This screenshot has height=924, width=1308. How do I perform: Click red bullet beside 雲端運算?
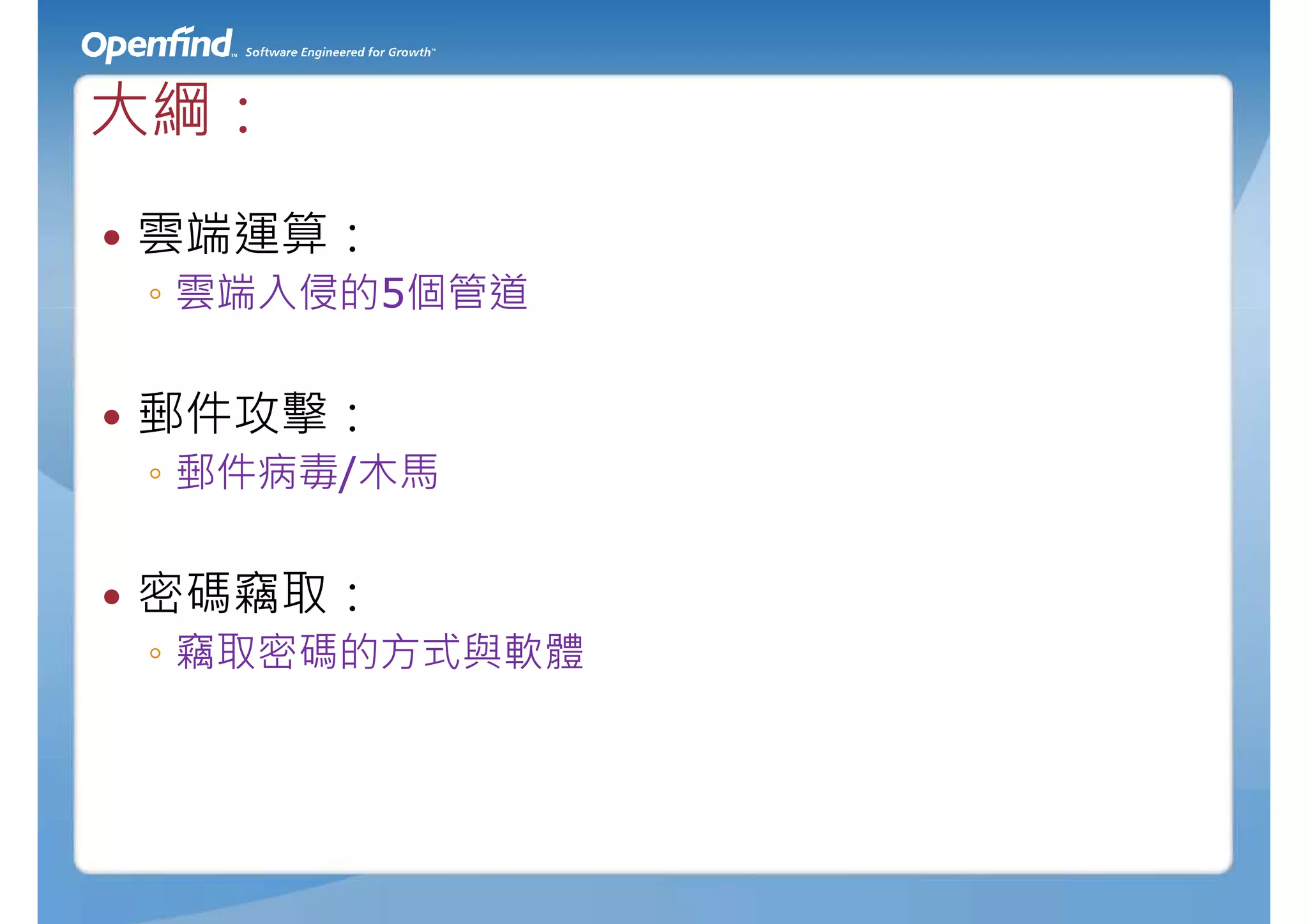112,238
